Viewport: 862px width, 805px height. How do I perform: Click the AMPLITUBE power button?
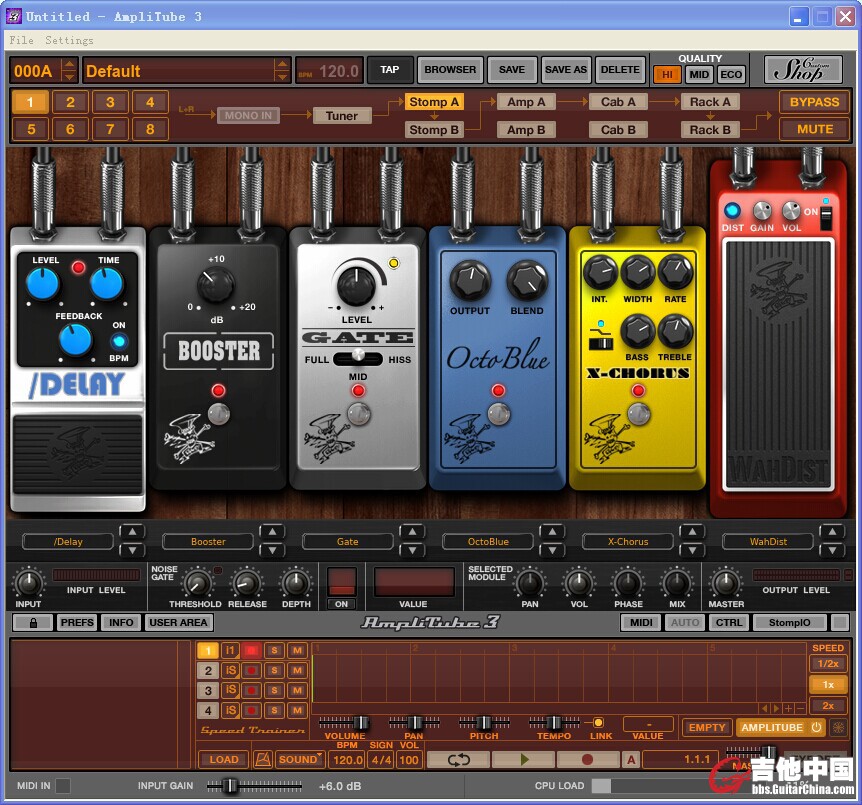point(817,727)
